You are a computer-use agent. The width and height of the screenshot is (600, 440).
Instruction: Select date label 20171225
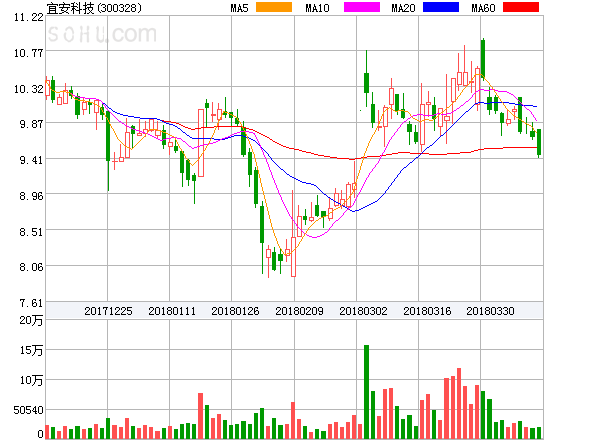108,311
